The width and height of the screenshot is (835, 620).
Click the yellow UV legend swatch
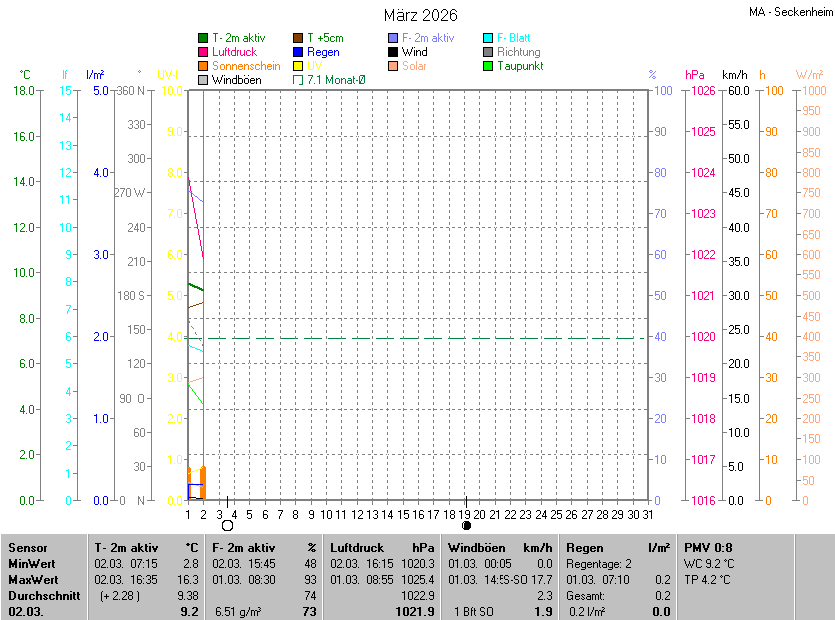click(x=298, y=66)
